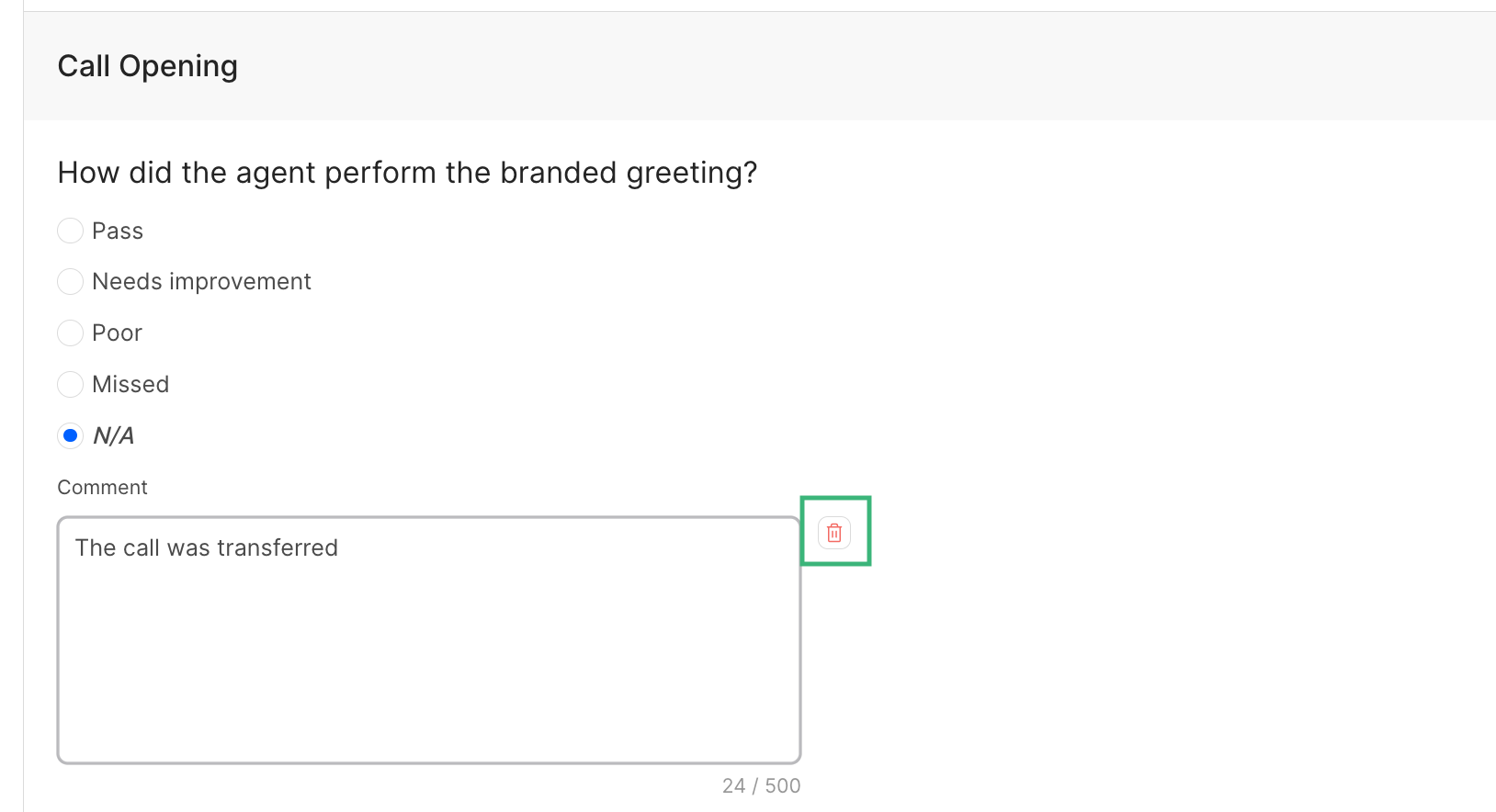Select the Pass radio button
Image resolution: width=1496 pixels, height=812 pixels.
71,231
